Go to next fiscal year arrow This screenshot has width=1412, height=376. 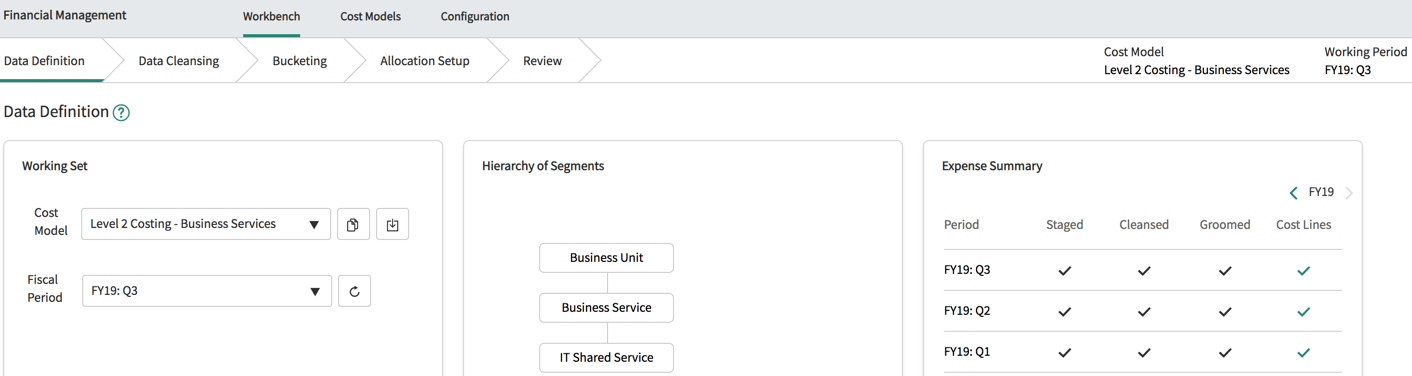[1349, 192]
